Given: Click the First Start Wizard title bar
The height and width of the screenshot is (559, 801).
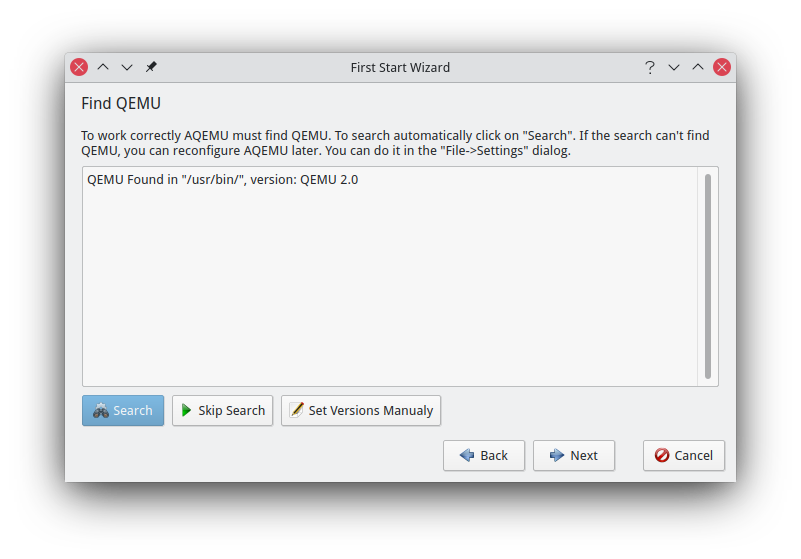Looking at the screenshot, I should coord(400,67).
